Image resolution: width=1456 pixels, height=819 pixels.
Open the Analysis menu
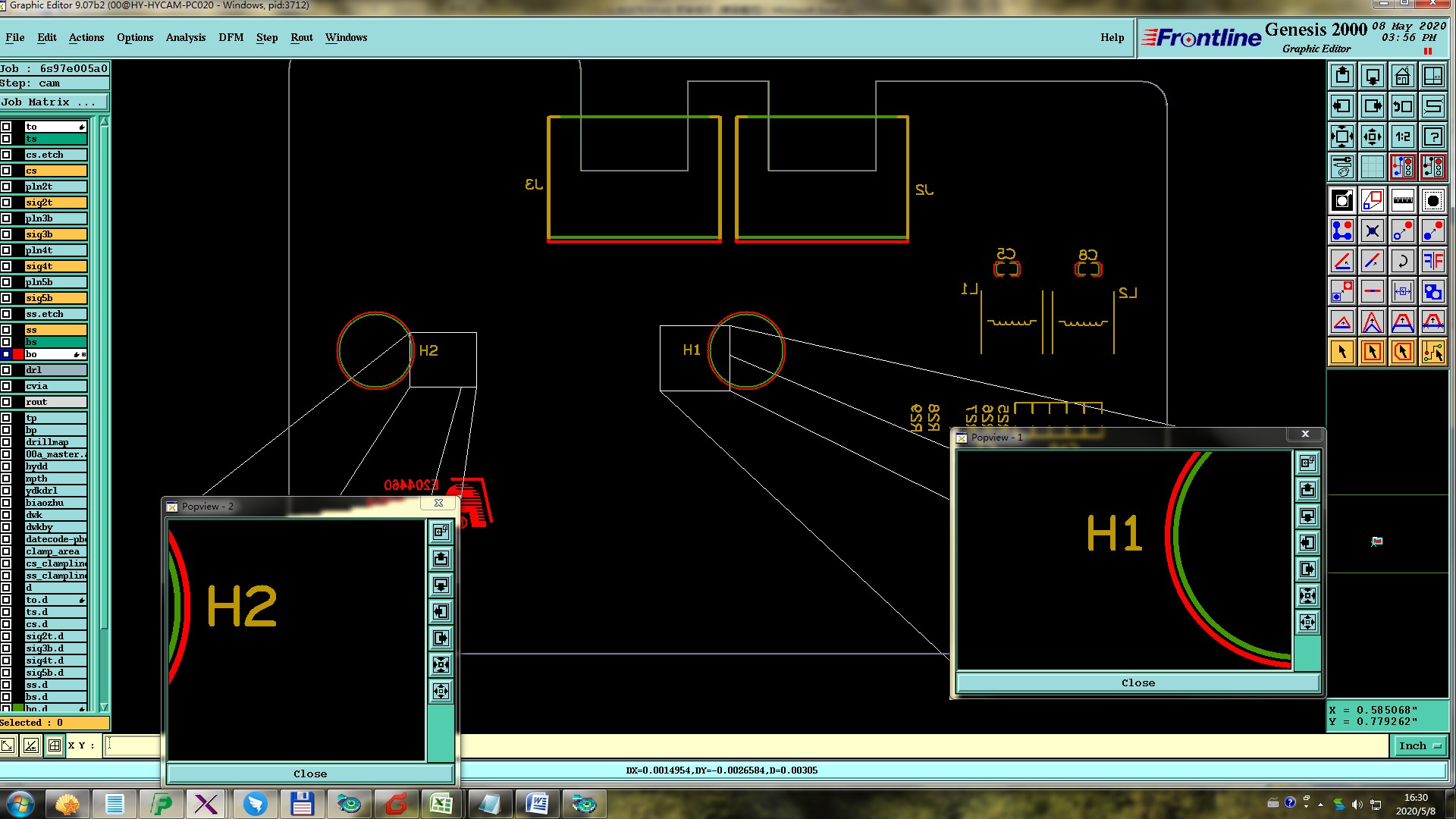(185, 37)
